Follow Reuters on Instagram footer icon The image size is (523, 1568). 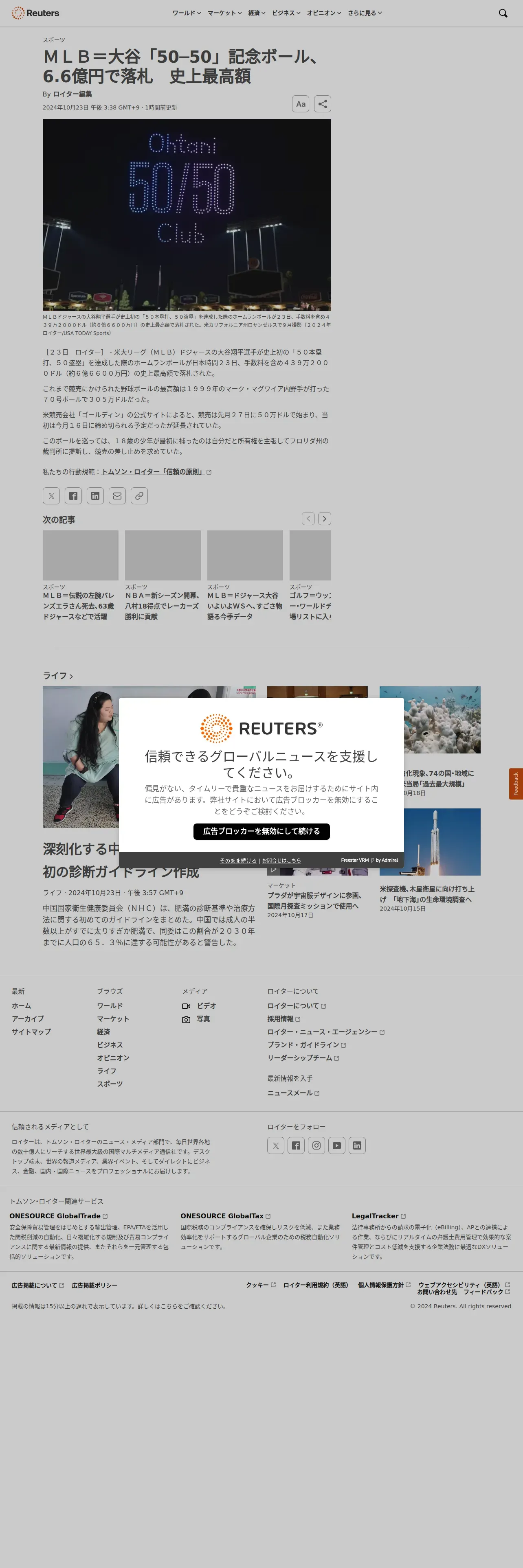(x=316, y=1145)
